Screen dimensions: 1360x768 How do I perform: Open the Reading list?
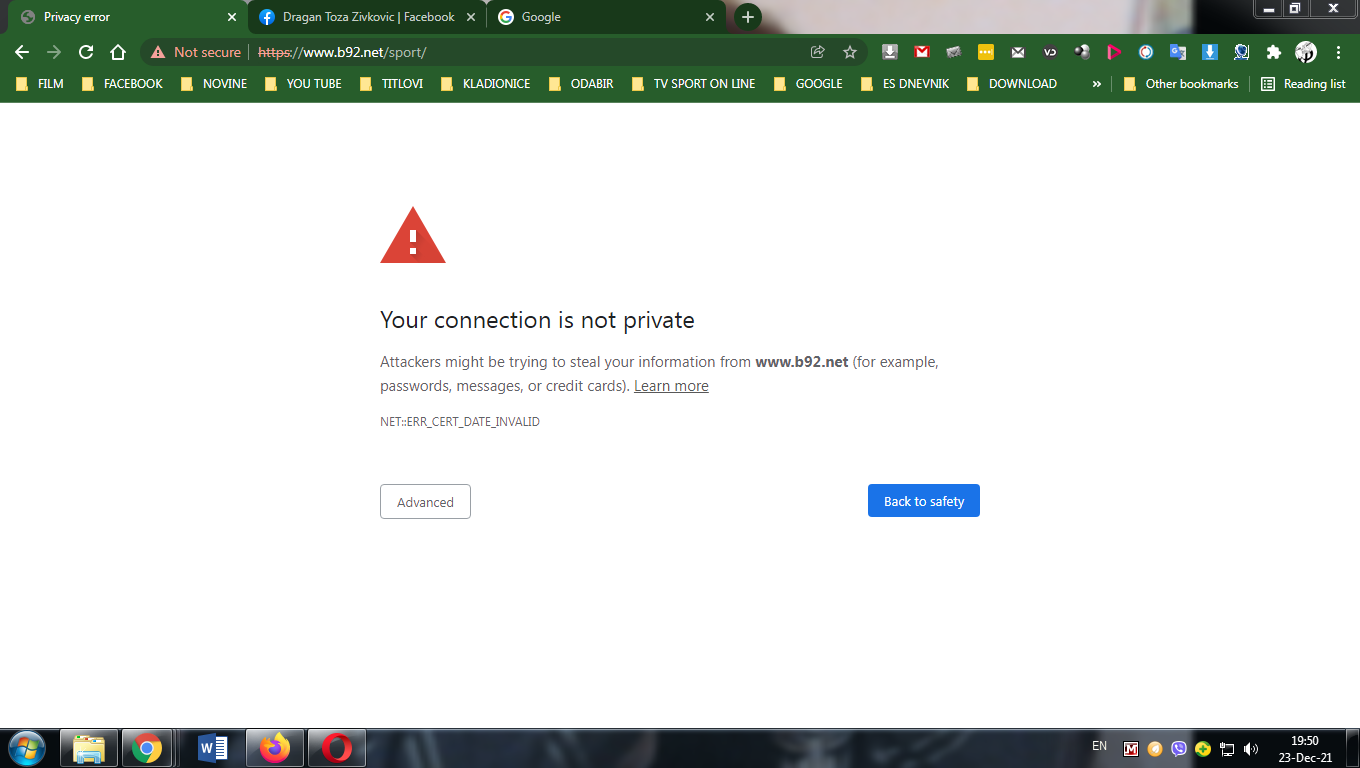click(1304, 84)
